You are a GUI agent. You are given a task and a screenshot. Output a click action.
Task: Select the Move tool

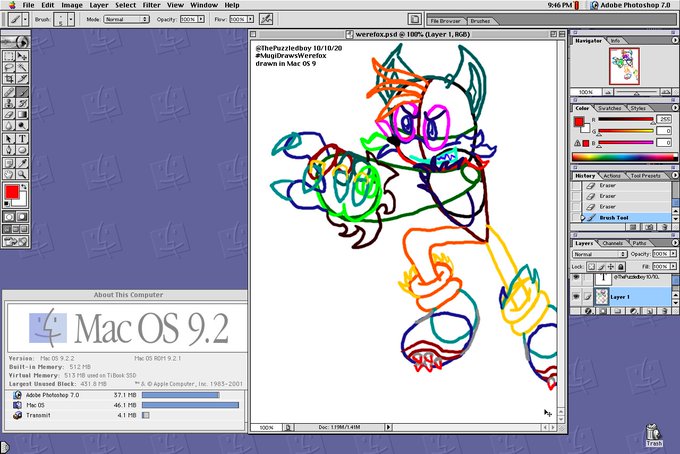point(22,56)
